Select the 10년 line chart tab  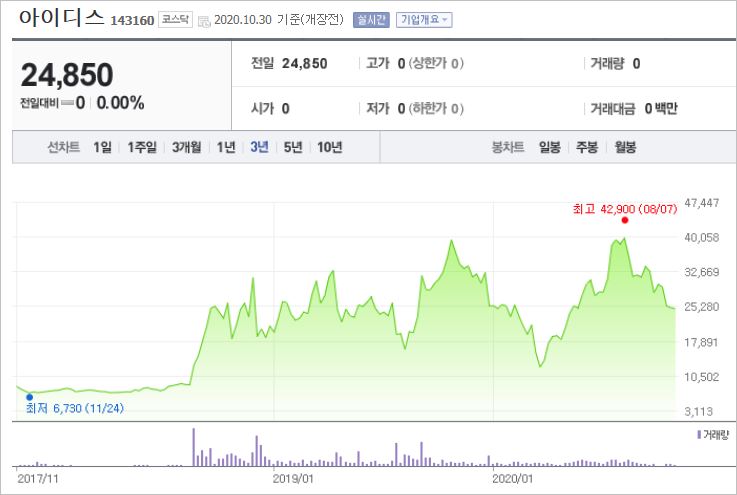[x=329, y=147]
